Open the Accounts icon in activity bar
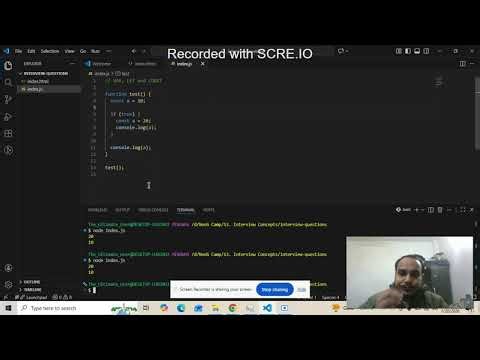 point(8,268)
